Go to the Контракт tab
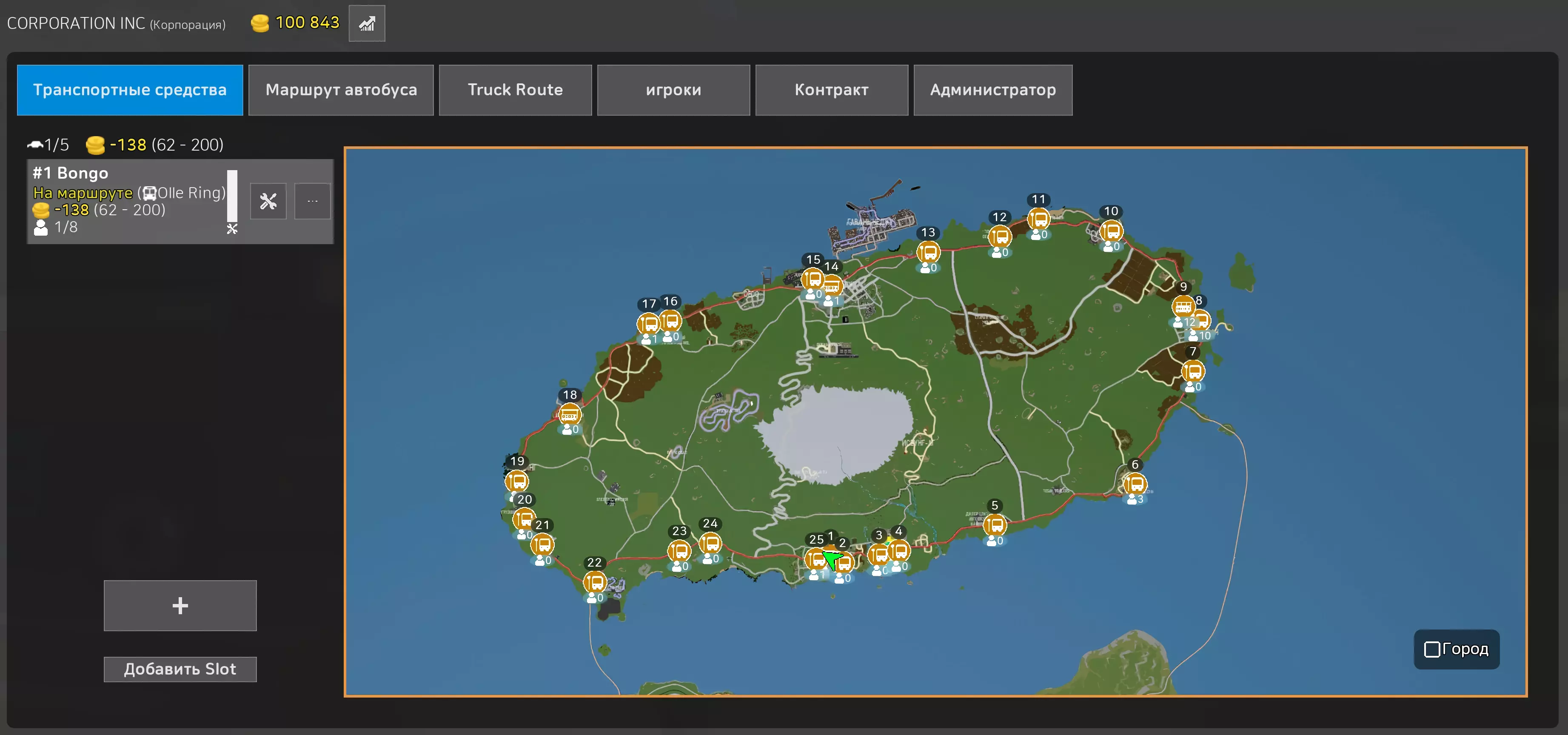Image resolution: width=1568 pixels, height=735 pixels. click(832, 90)
